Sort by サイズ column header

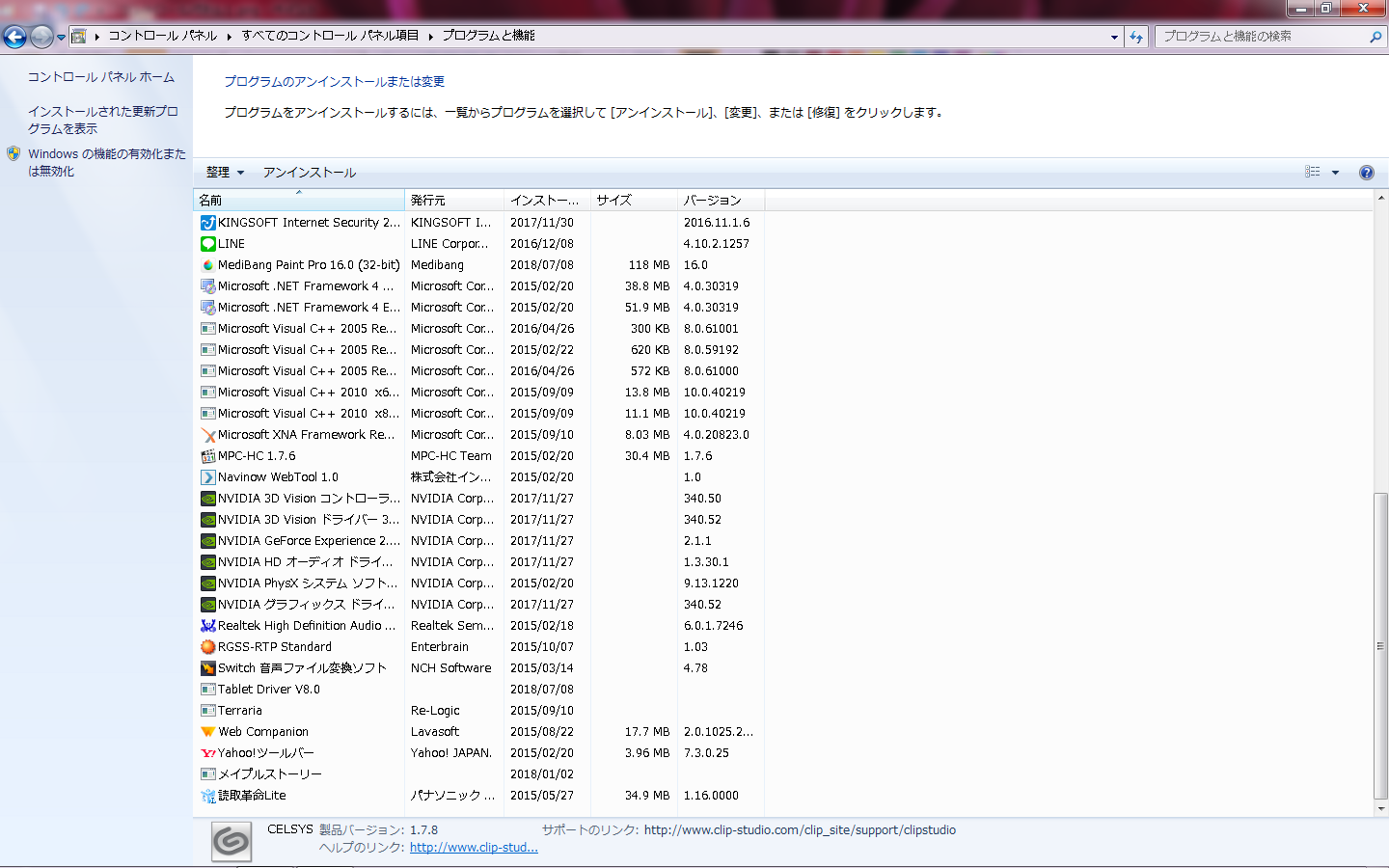634,200
